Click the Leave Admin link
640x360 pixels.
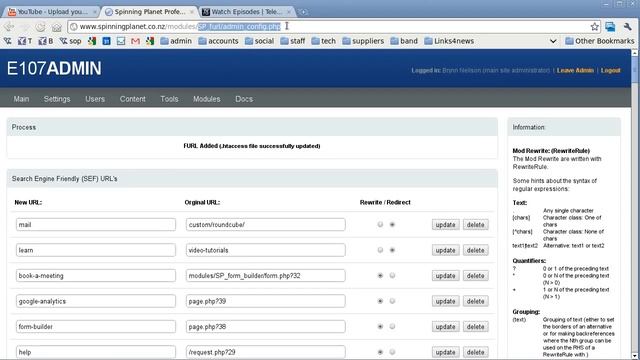coord(575,70)
